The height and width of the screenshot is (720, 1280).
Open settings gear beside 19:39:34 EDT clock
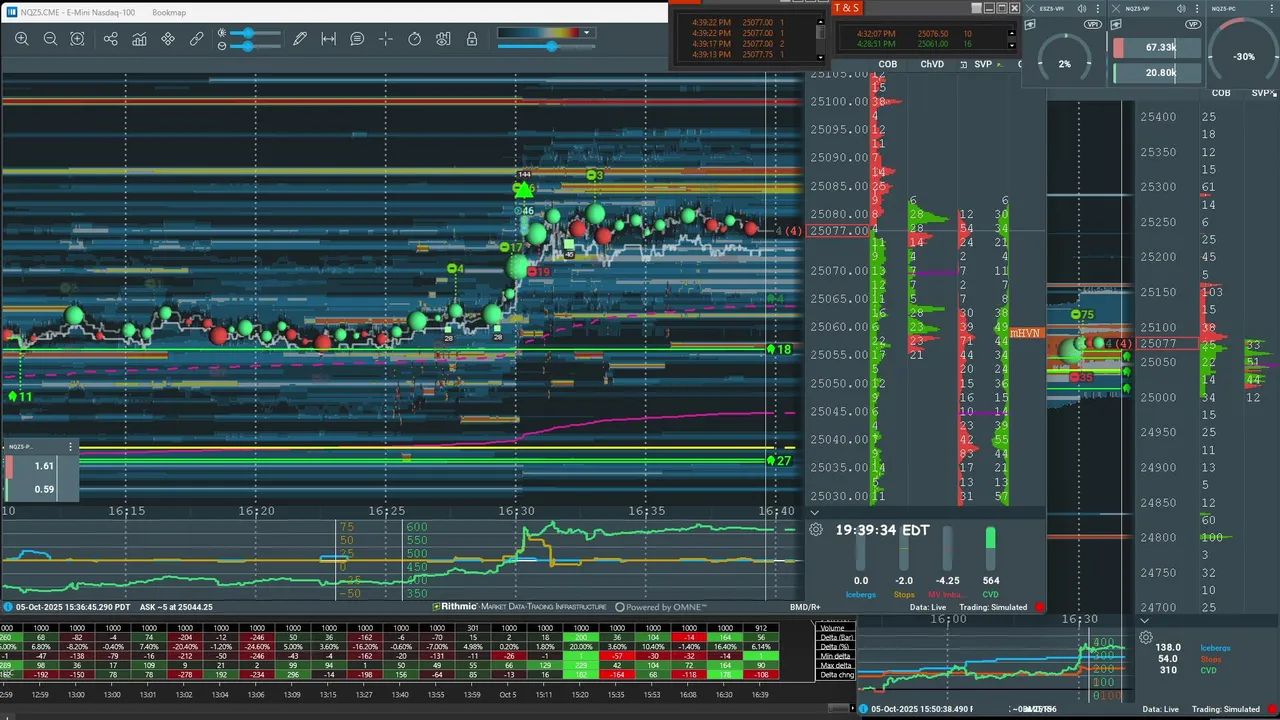pos(816,530)
